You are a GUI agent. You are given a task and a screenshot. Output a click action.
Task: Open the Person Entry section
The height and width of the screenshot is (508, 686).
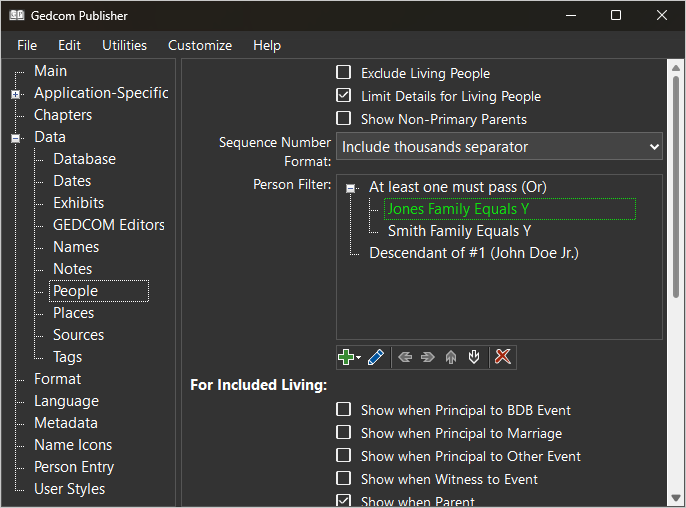[74, 467]
